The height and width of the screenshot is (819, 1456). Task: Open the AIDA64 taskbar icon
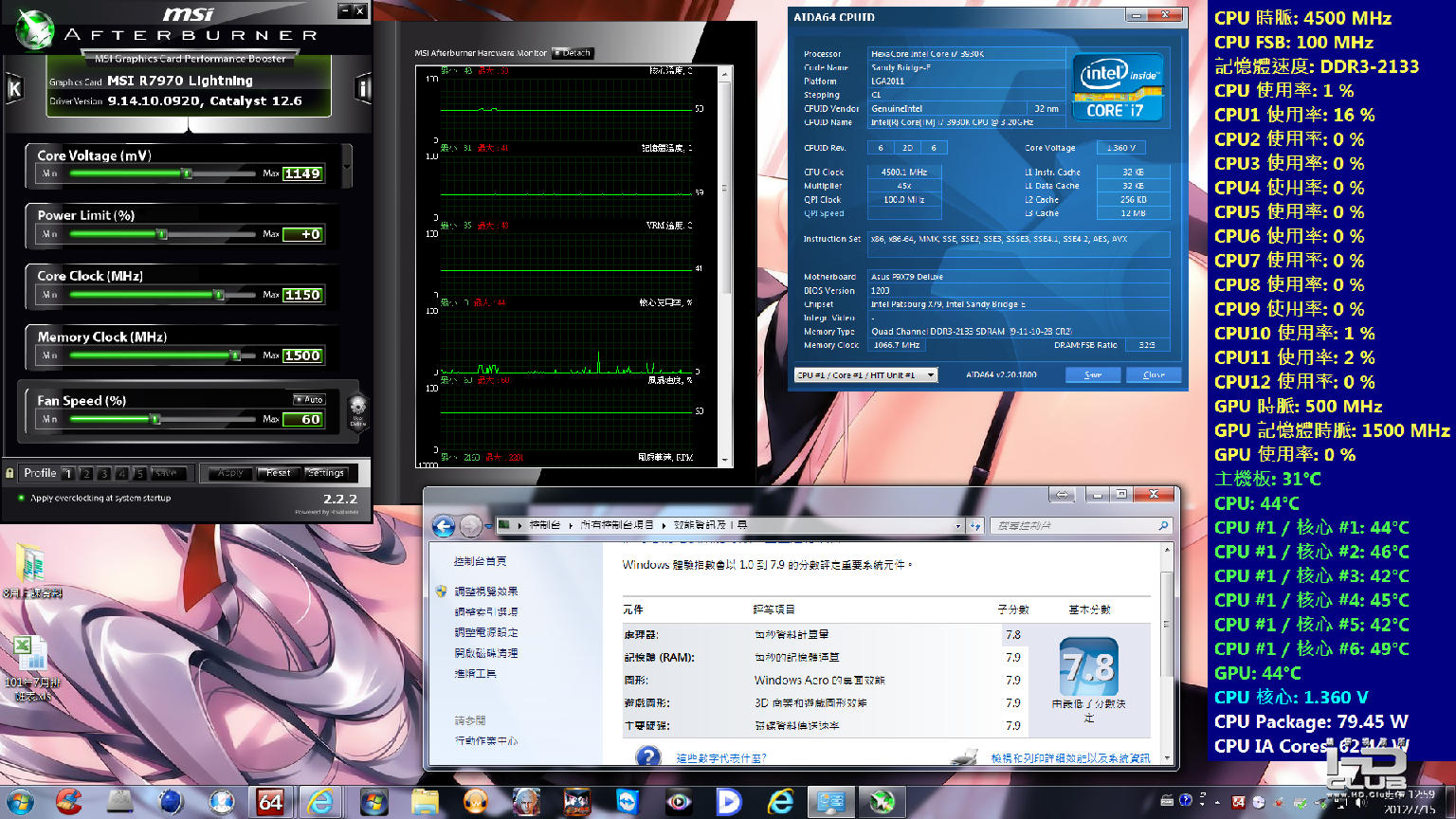tap(271, 802)
